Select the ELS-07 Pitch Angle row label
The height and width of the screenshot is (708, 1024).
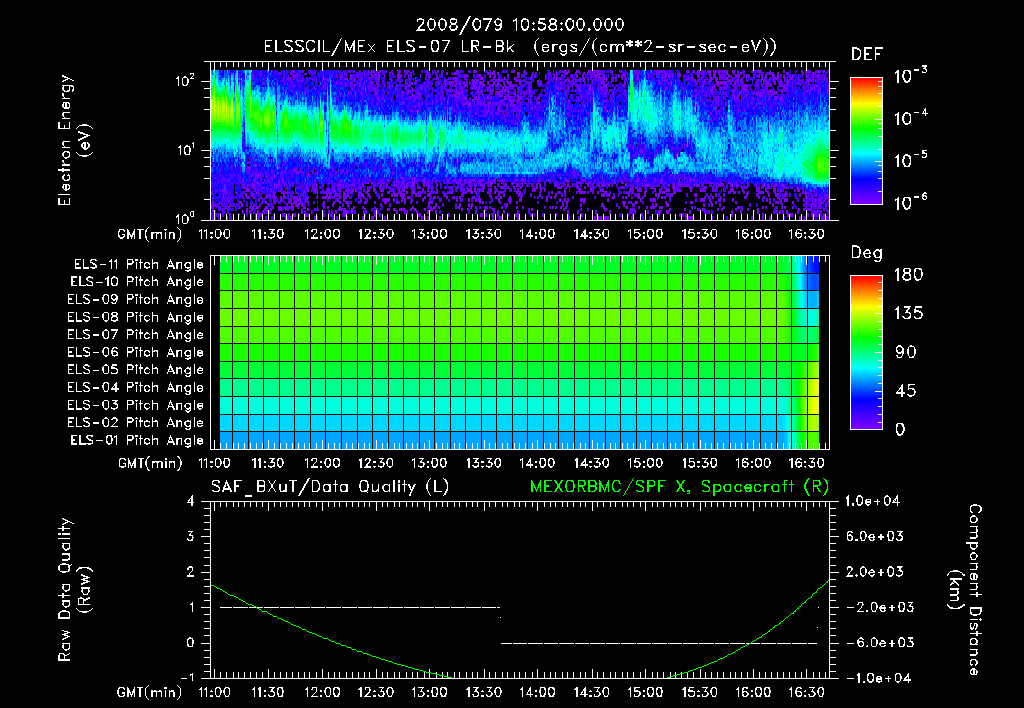point(136,334)
